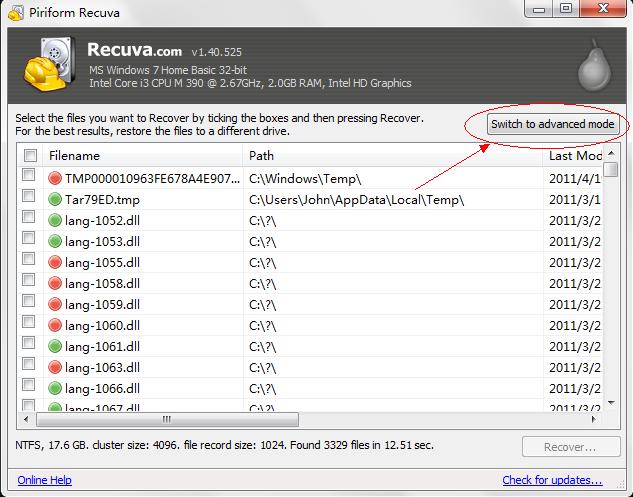Click red status dot for lang-1059.dll
Screen dimensions: 633x497
[x=54, y=304]
